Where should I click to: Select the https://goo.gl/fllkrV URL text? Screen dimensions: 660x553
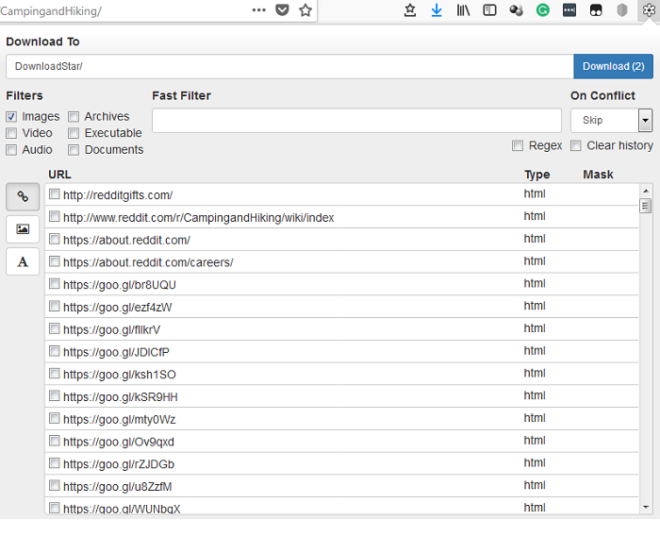(x=112, y=330)
